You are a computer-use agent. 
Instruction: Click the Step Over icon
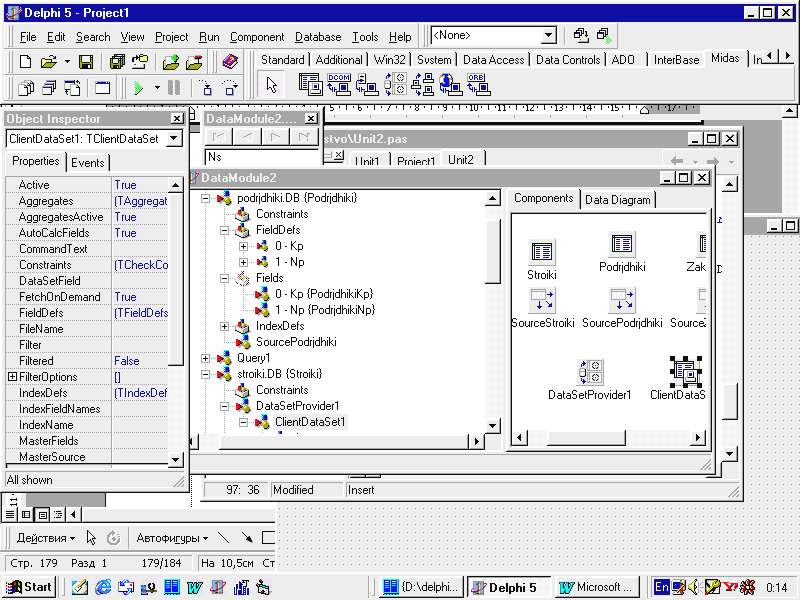click(x=230, y=88)
